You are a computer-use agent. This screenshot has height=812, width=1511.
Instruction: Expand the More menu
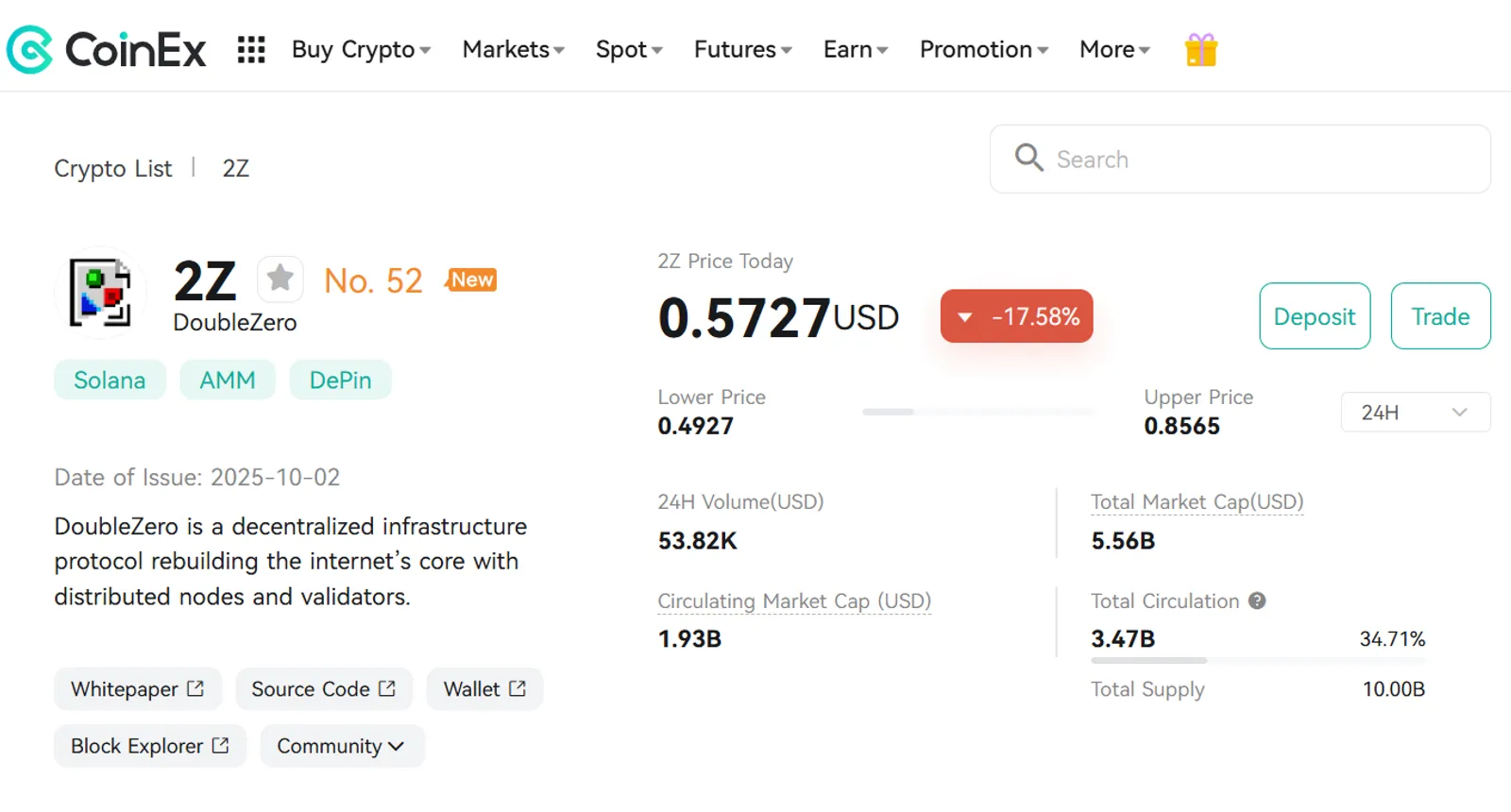[1114, 49]
